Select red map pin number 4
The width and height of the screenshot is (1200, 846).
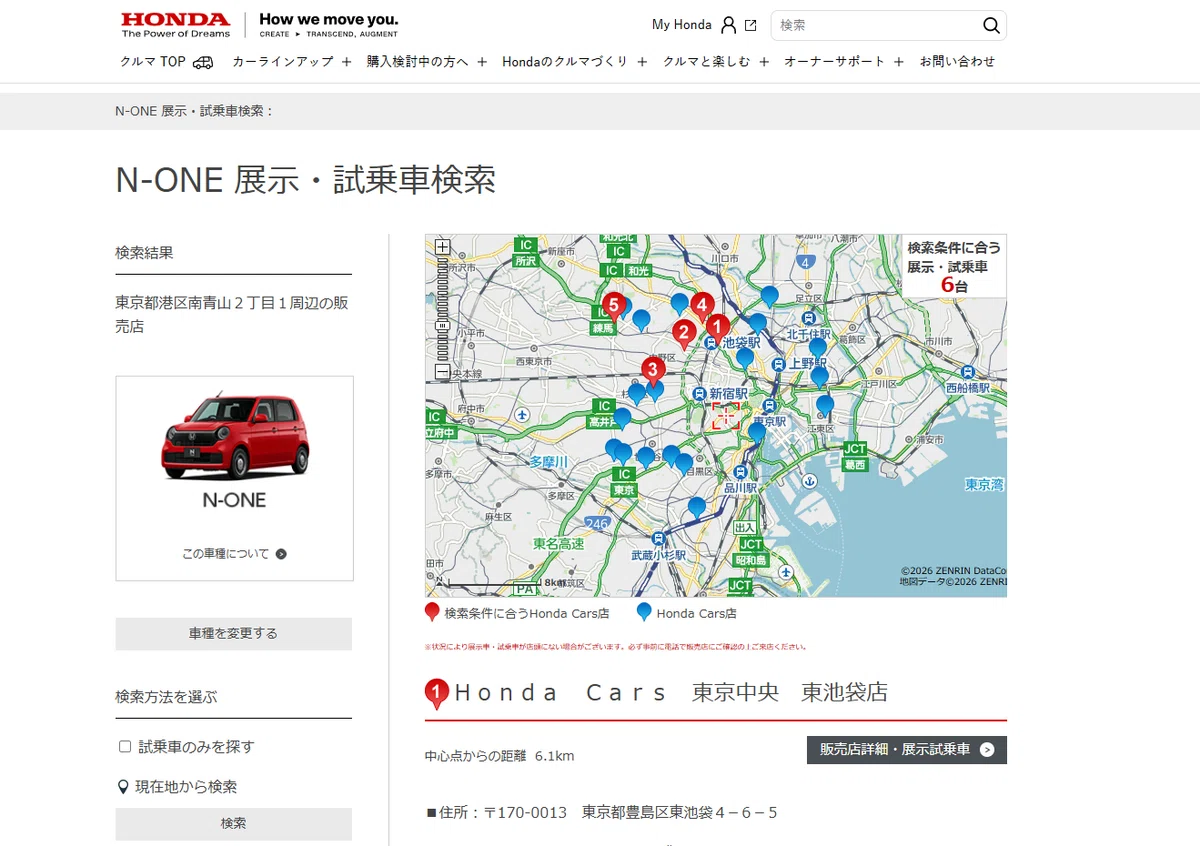[702, 306]
